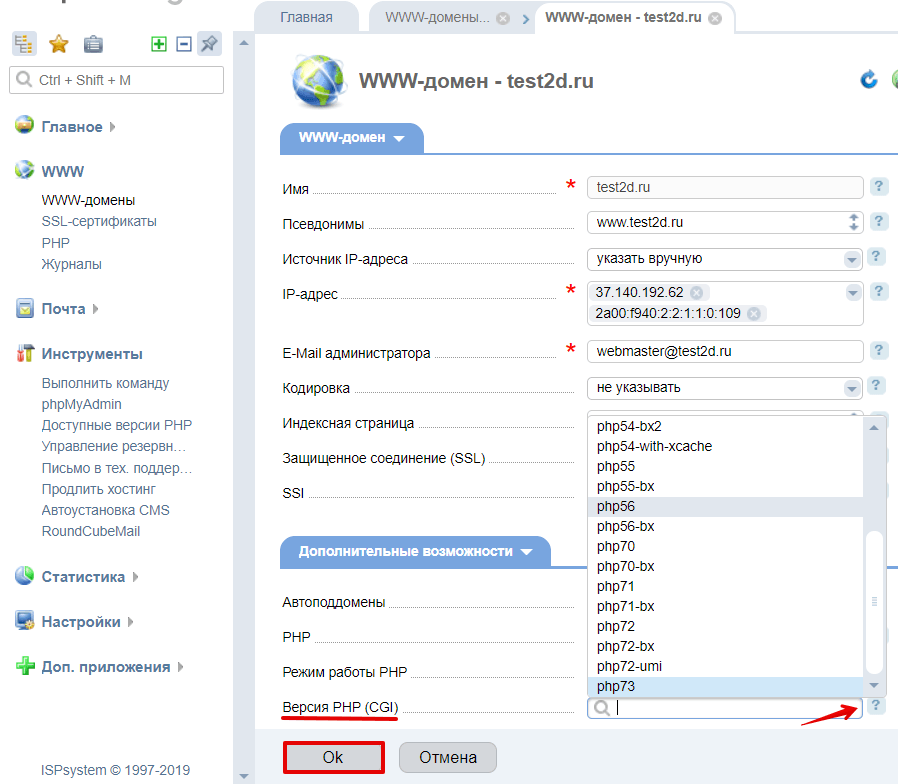Expand the Доп. приложения menu section
898x784 pixels.
(180, 667)
